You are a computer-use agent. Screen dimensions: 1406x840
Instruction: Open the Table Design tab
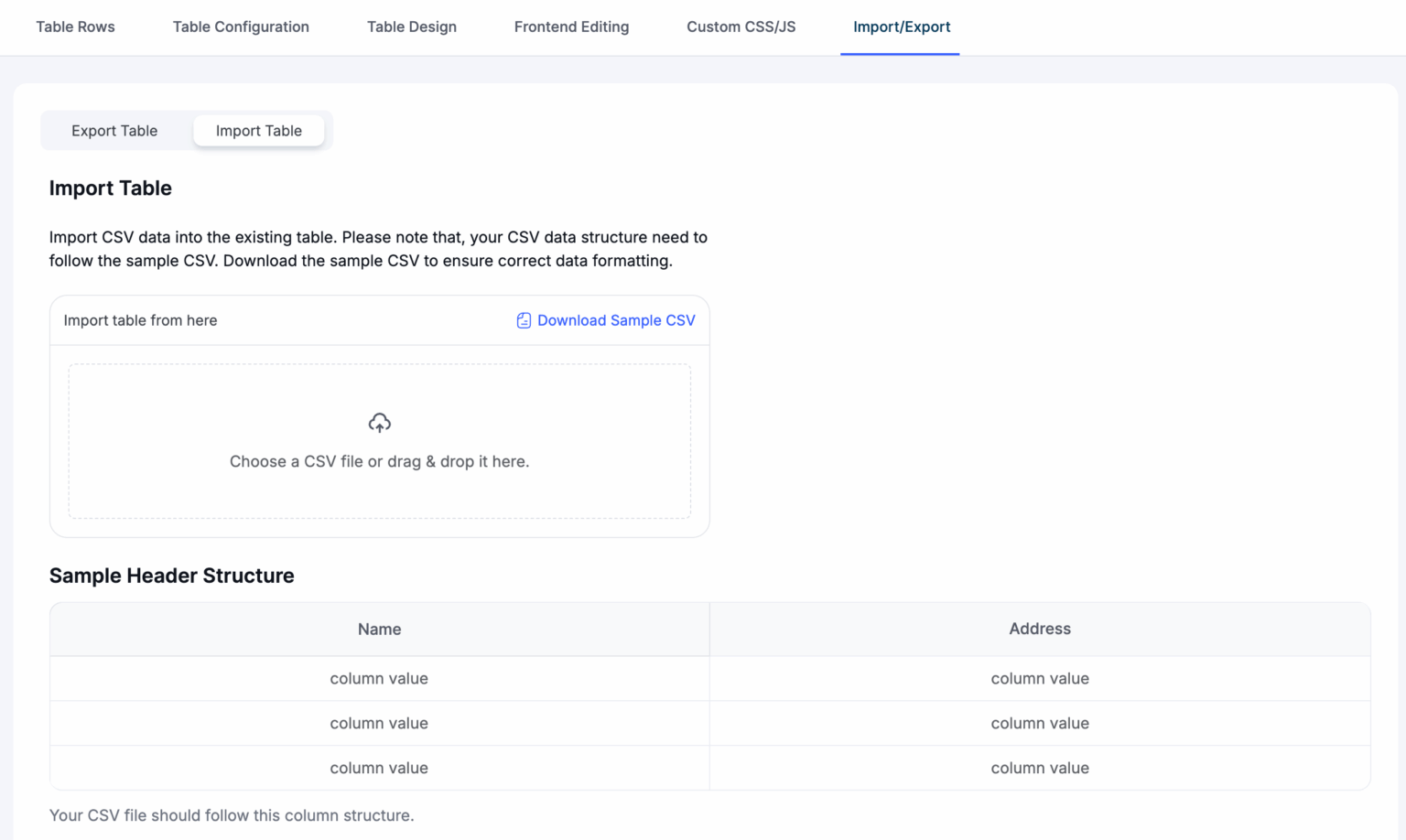click(411, 27)
